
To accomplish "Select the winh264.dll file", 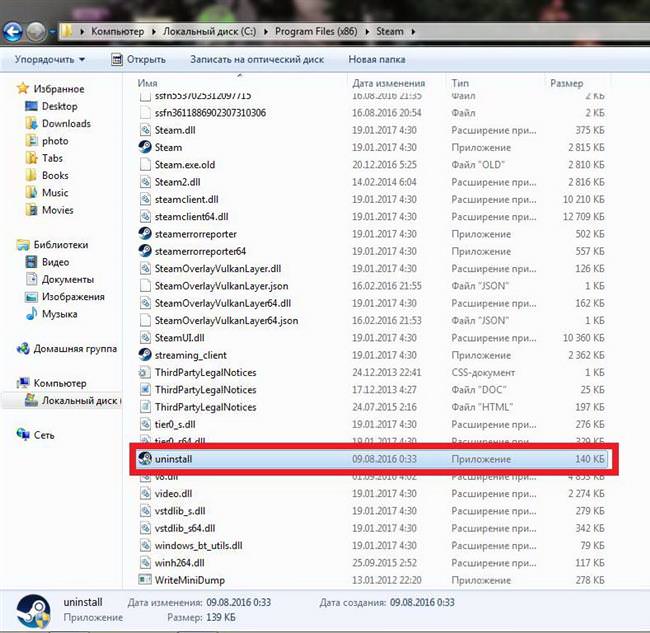I will 371,563.
